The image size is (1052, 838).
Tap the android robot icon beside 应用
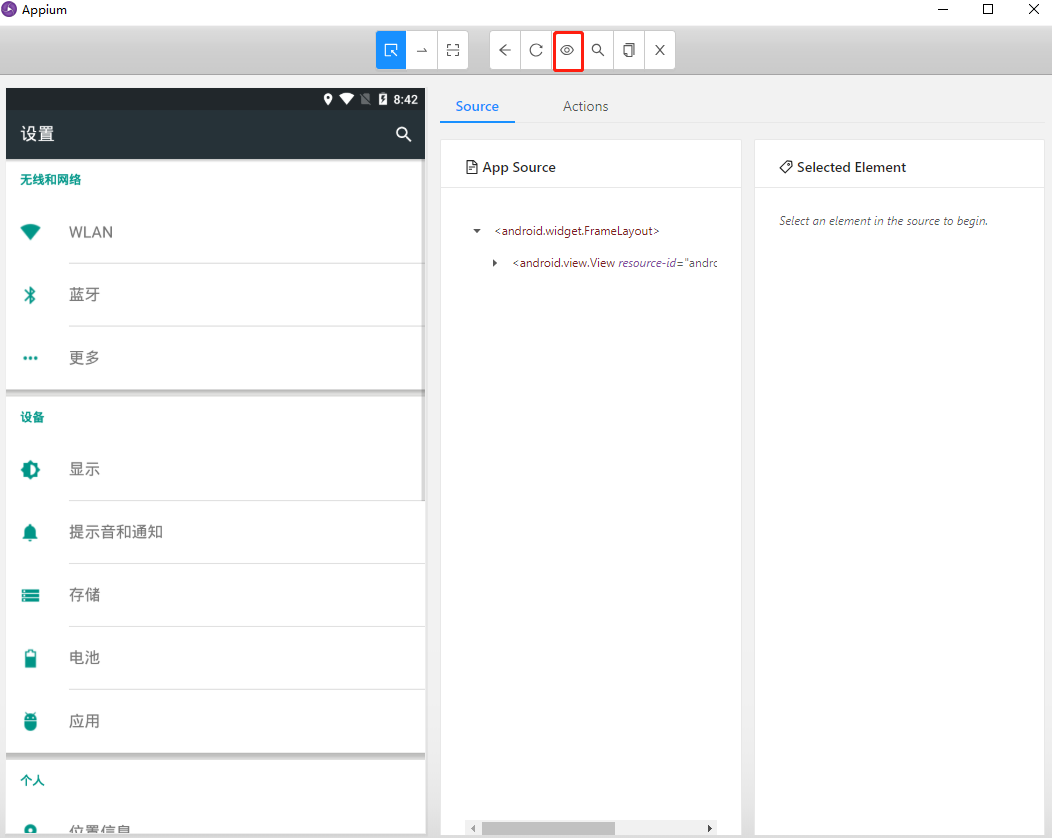[x=30, y=721]
